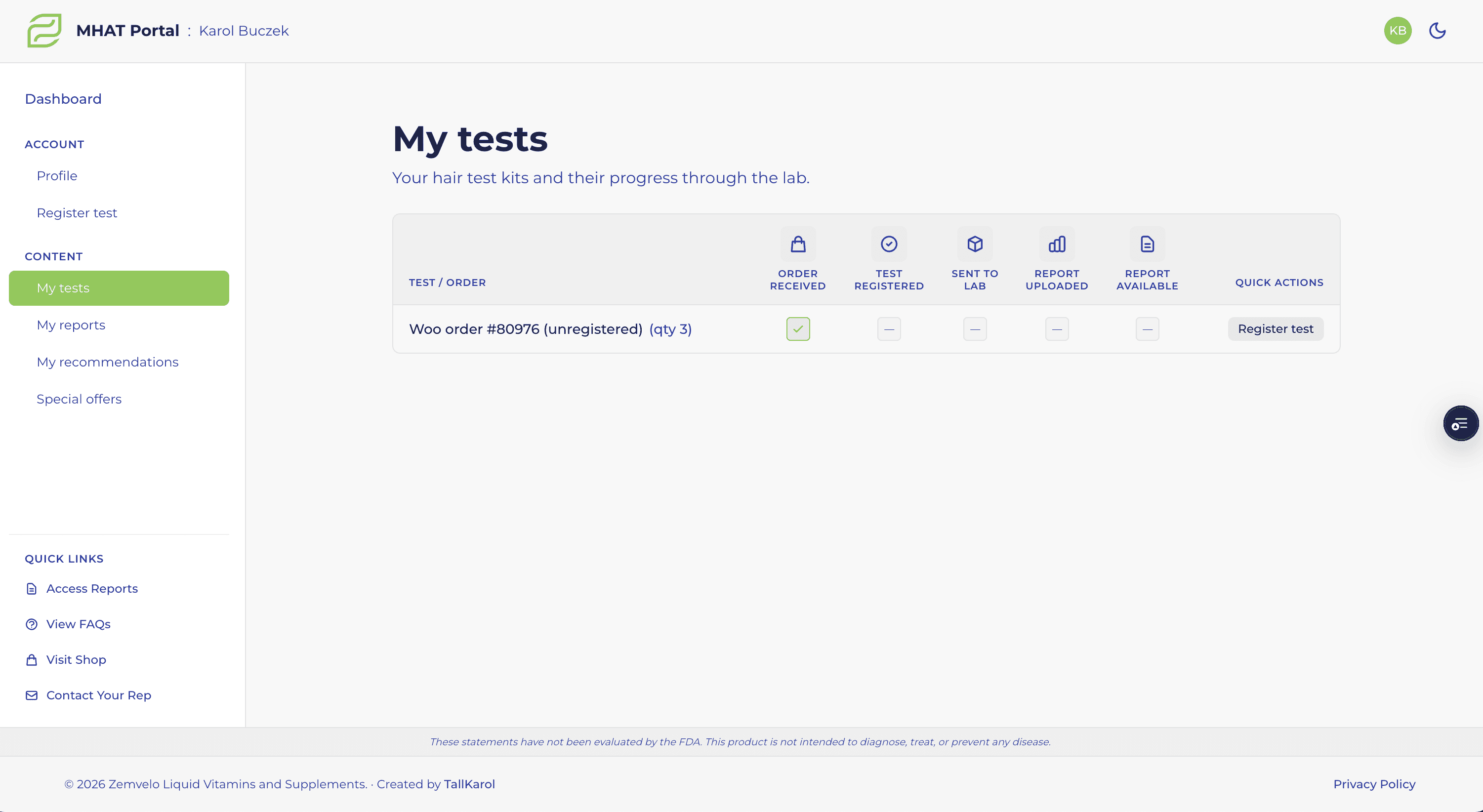Open View FAQs quick link
This screenshot has width=1483, height=812.
click(x=78, y=624)
